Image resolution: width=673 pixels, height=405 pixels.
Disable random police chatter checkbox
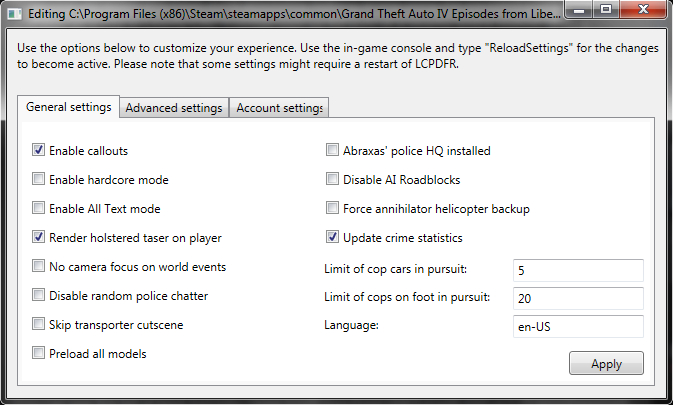click(x=39, y=295)
